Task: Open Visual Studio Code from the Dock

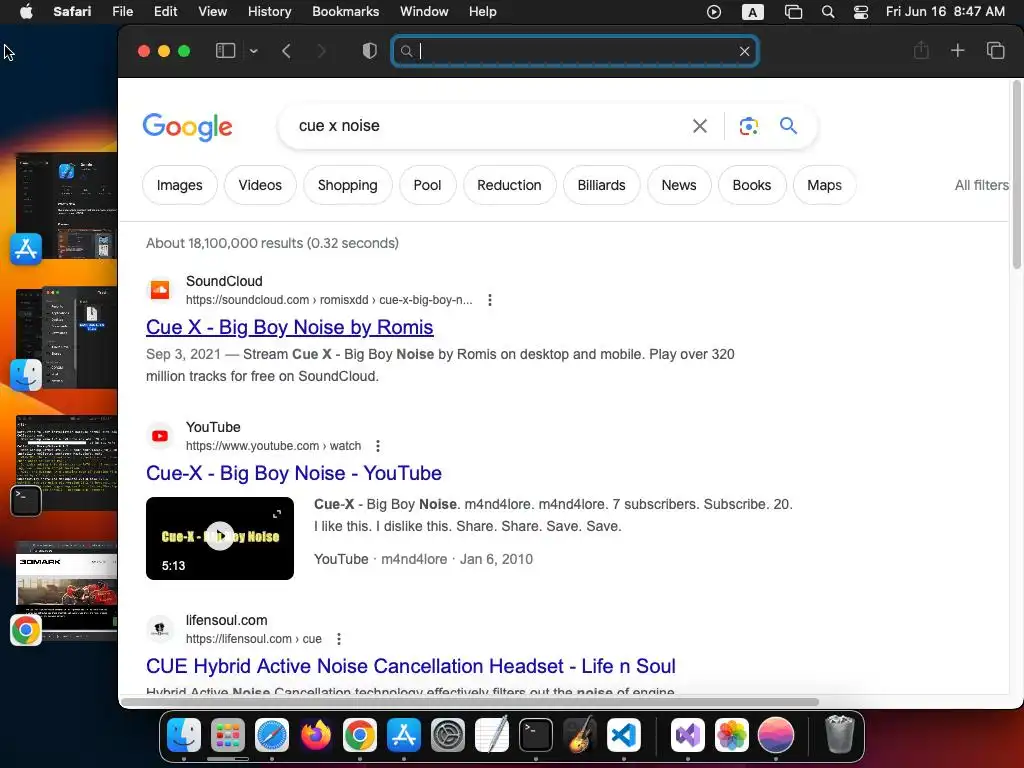Action: tap(624, 735)
